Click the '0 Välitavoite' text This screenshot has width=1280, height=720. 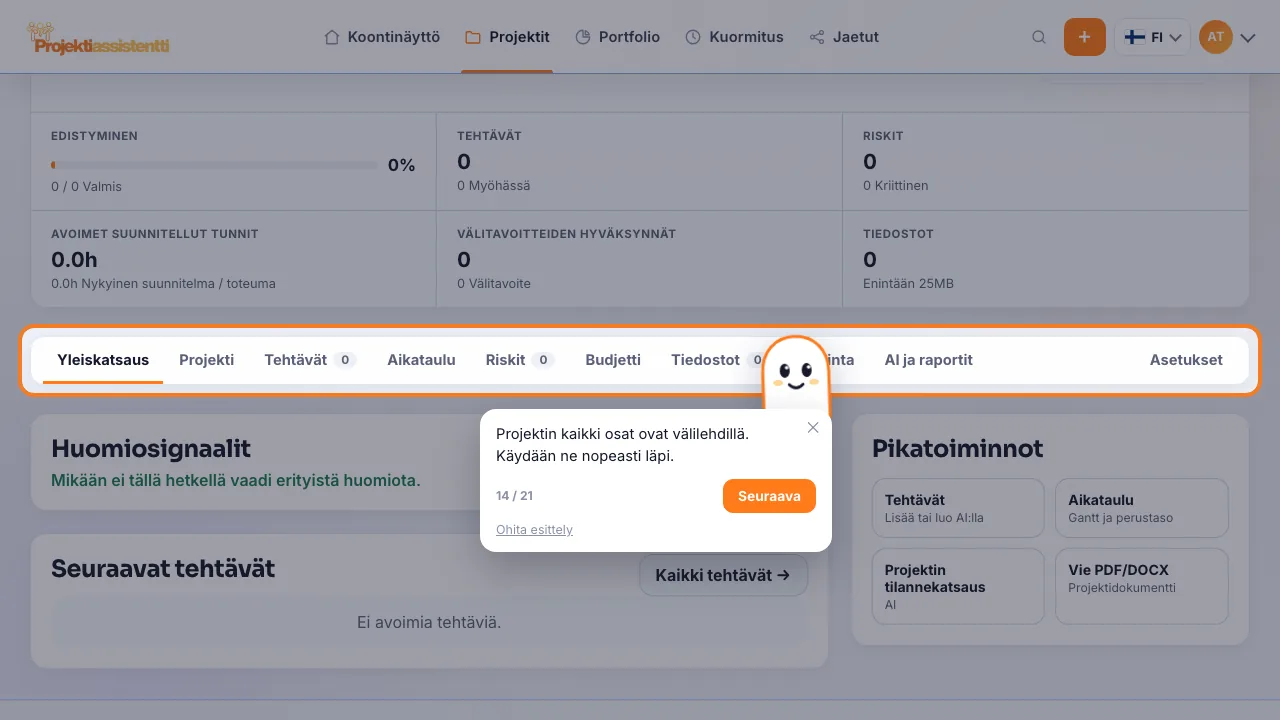coord(494,284)
